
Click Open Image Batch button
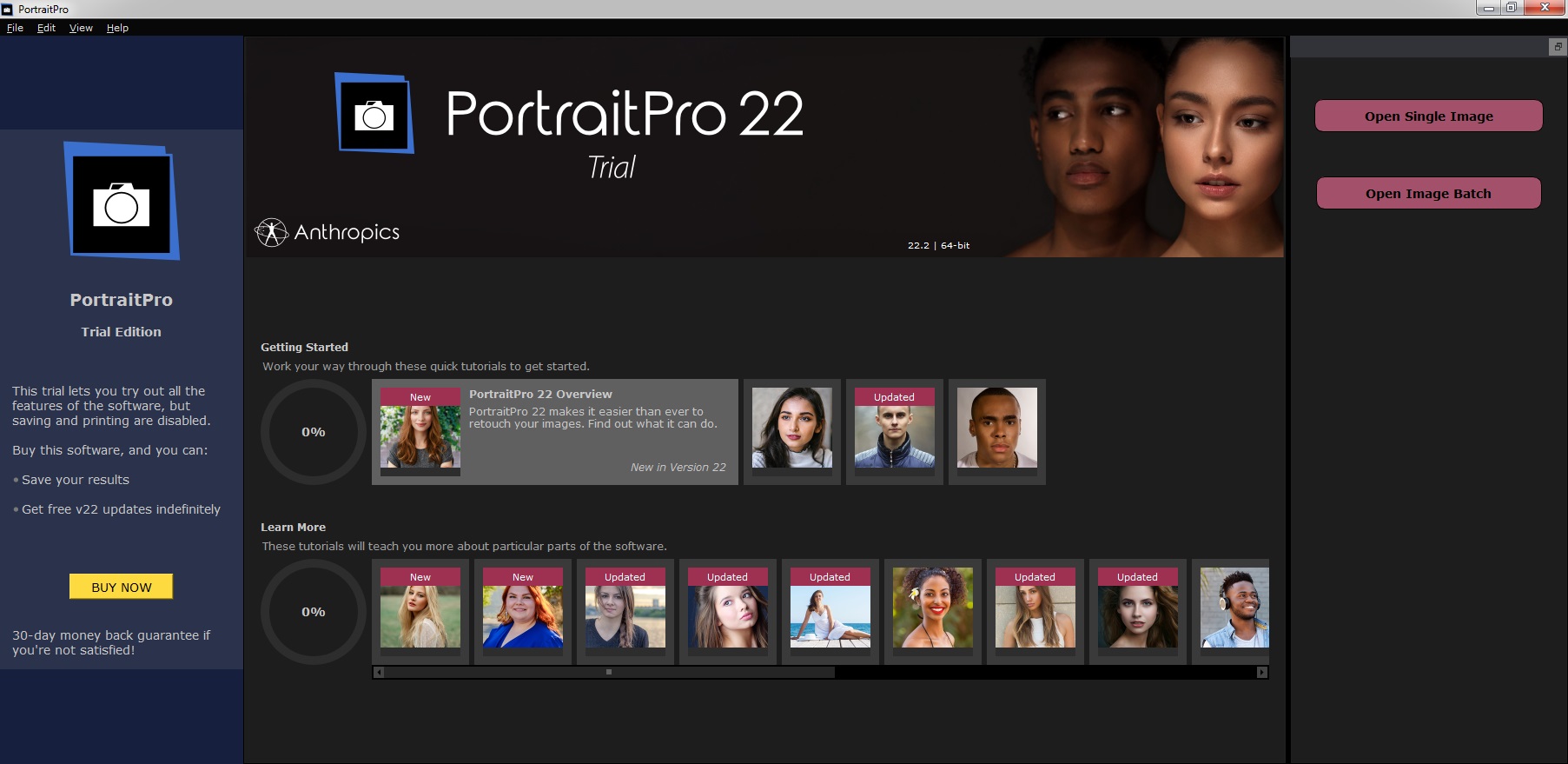click(1428, 193)
